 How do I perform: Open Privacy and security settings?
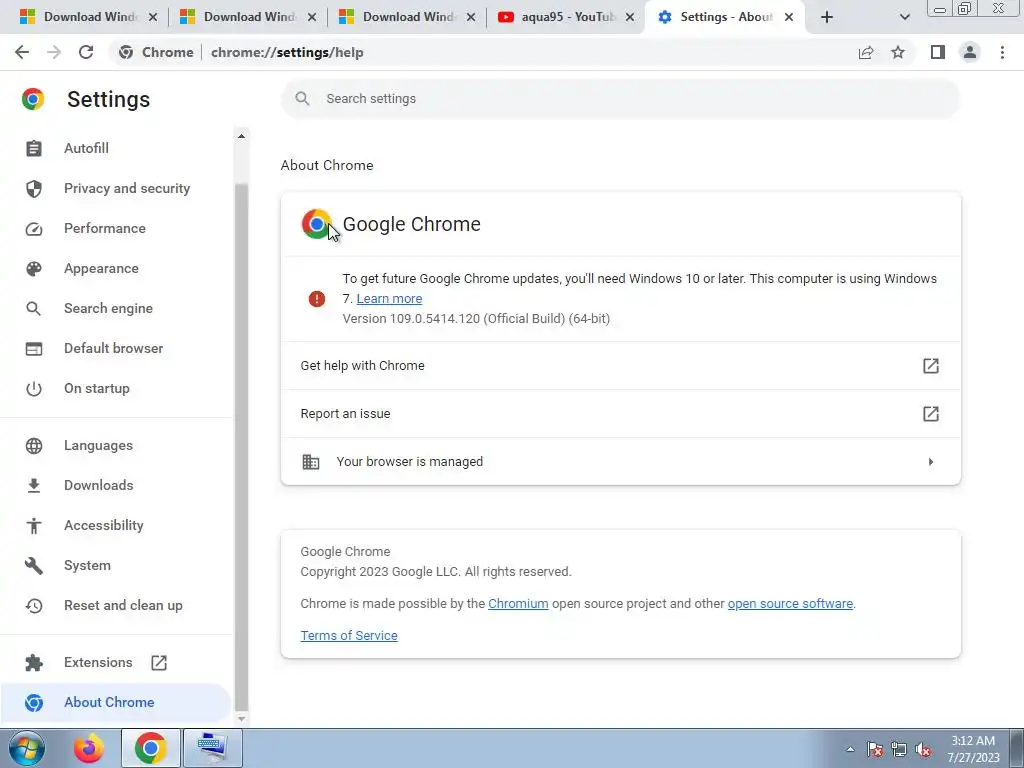click(127, 188)
